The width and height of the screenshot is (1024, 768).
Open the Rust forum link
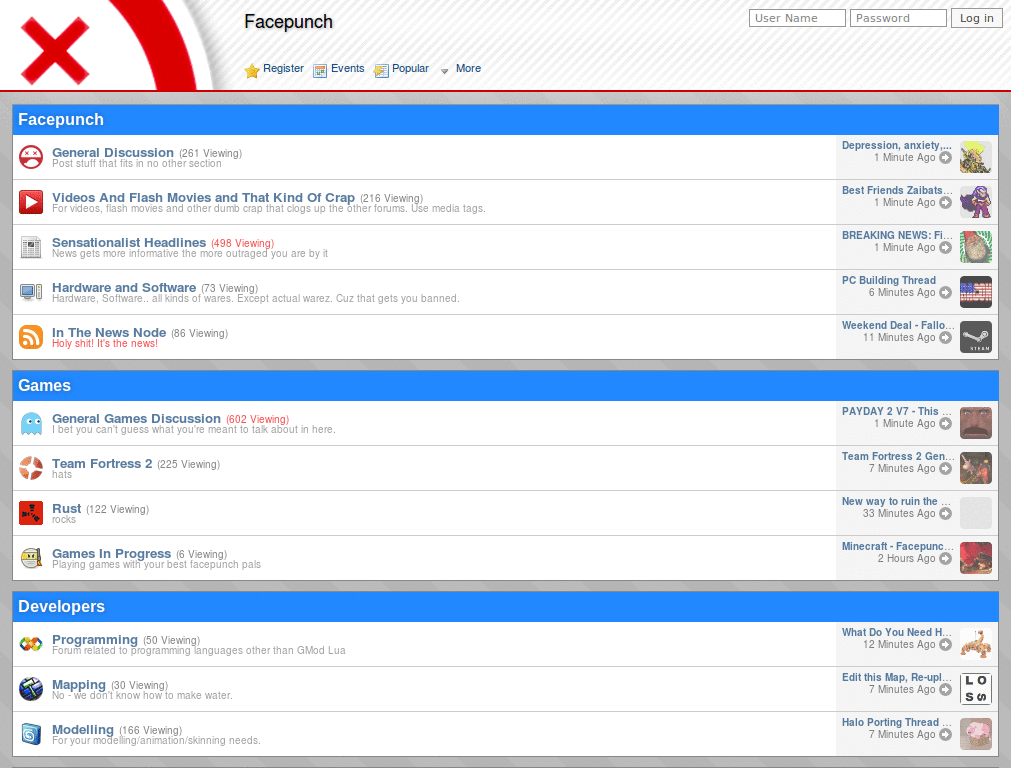tap(67, 508)
